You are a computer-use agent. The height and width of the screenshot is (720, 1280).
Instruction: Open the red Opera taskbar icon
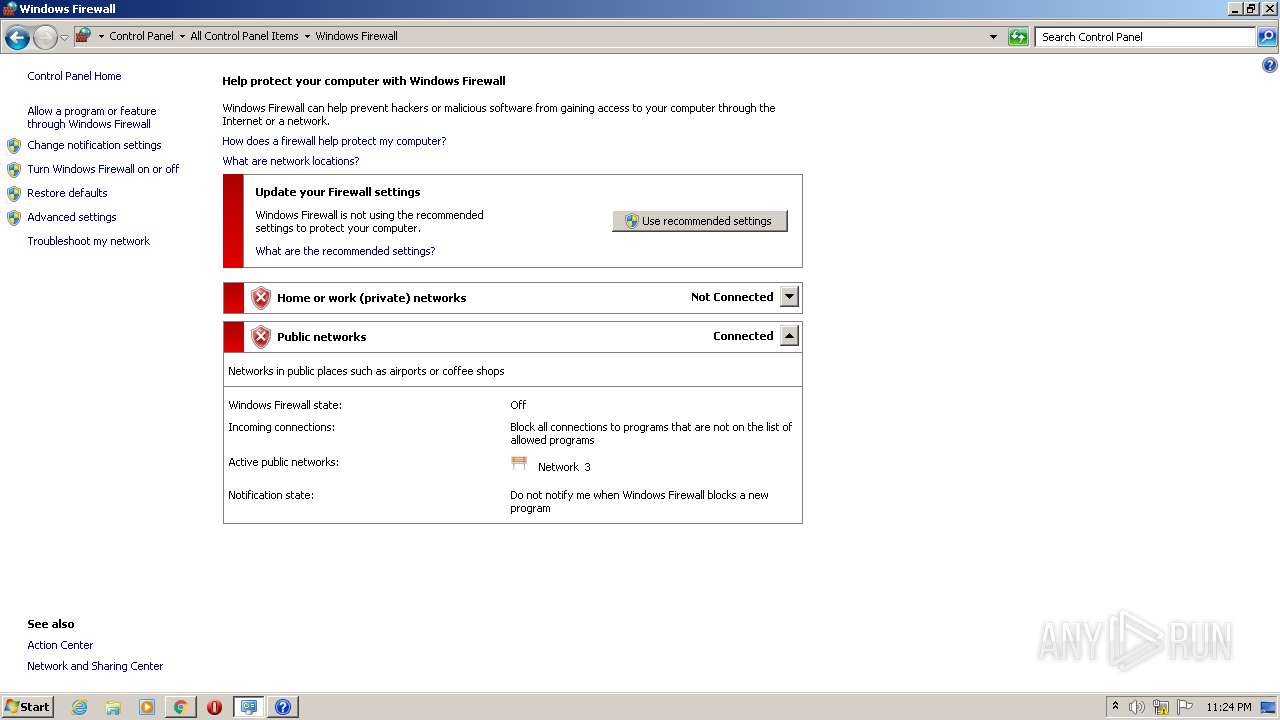coord(214,707)
